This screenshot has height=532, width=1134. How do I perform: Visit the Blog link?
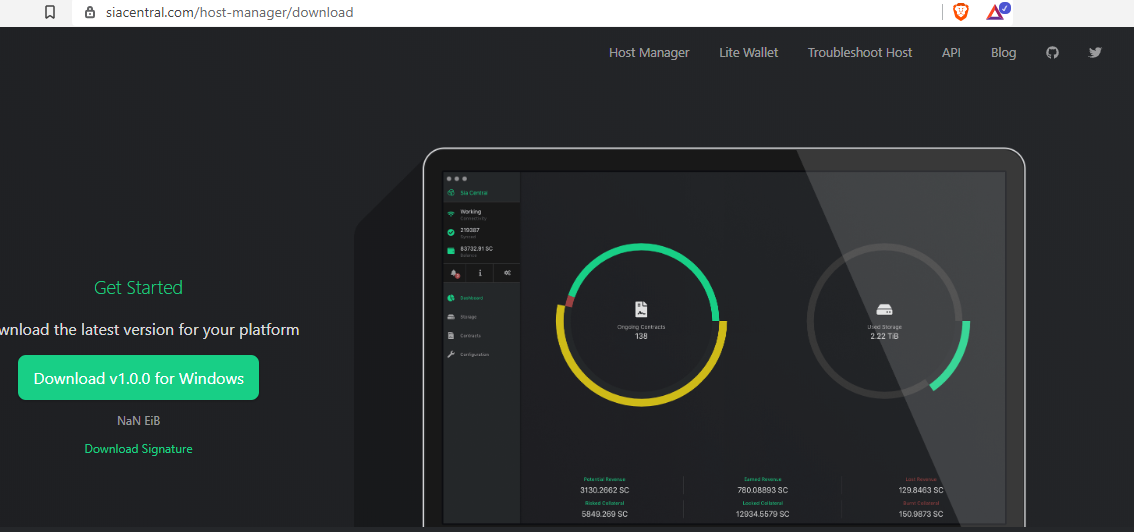[x=1003, y=53]
